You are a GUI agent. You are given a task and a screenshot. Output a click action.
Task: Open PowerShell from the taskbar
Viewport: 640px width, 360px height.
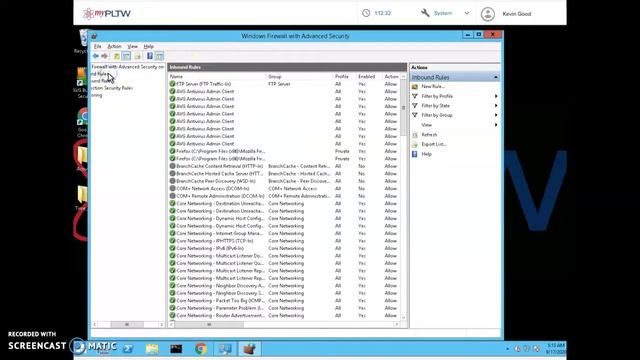pos(128,349)
